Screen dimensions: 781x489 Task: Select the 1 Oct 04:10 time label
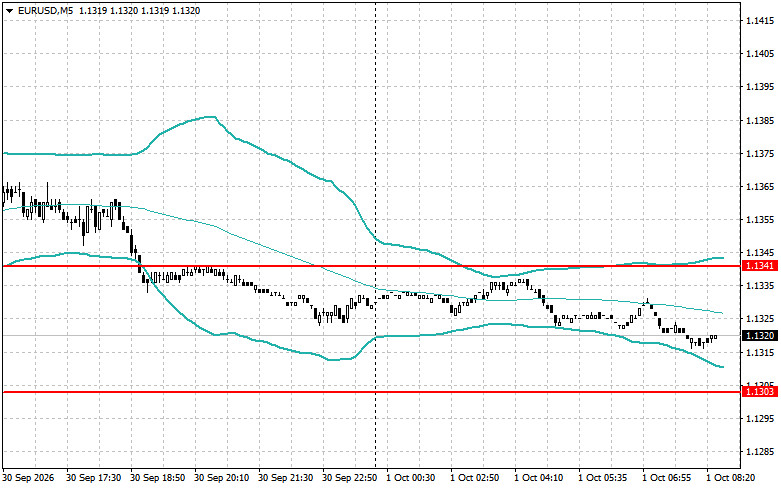click(538, 478)
